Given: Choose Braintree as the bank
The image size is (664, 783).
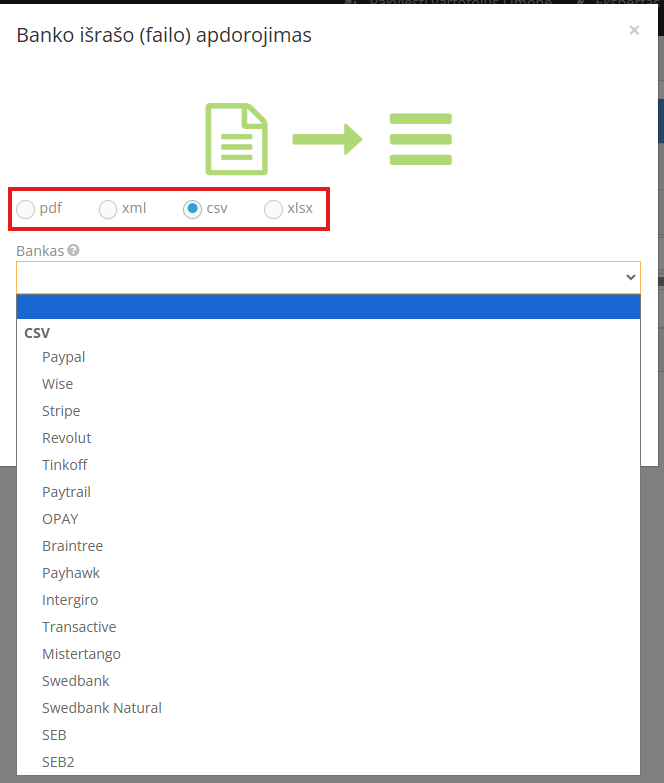Looking at the screenshot, I should [328, 546].
